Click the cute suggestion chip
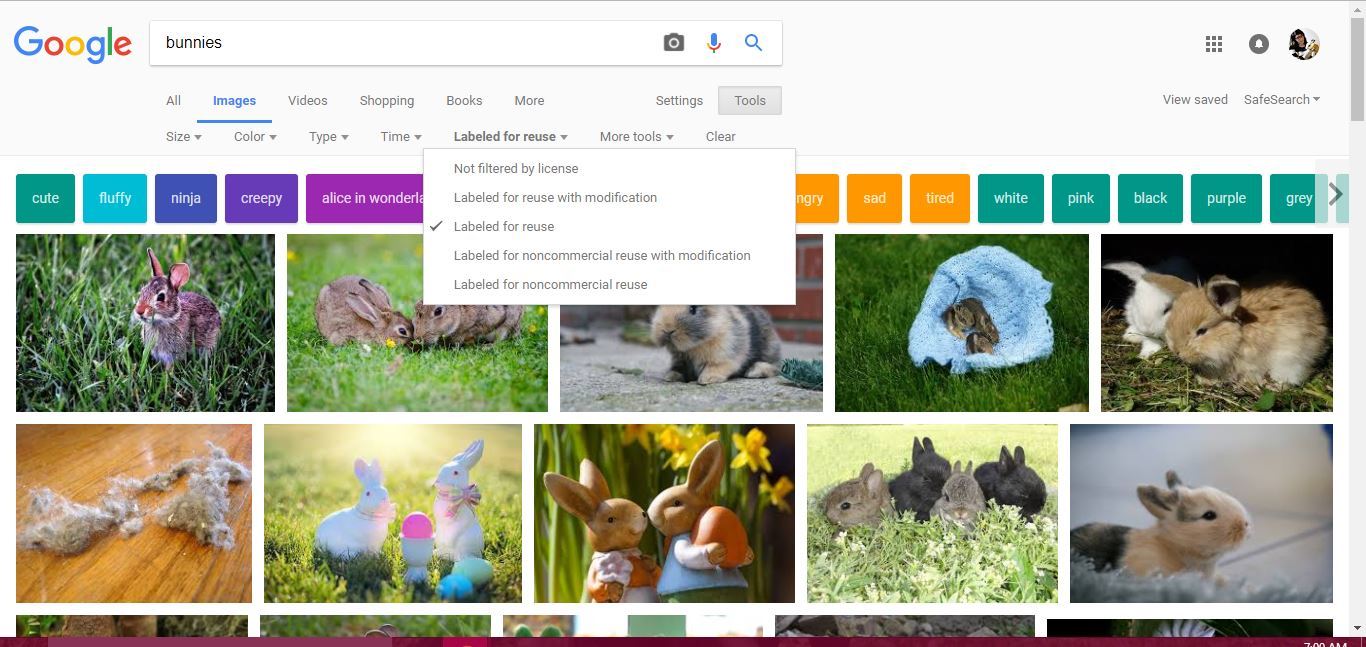 point(45,198)
